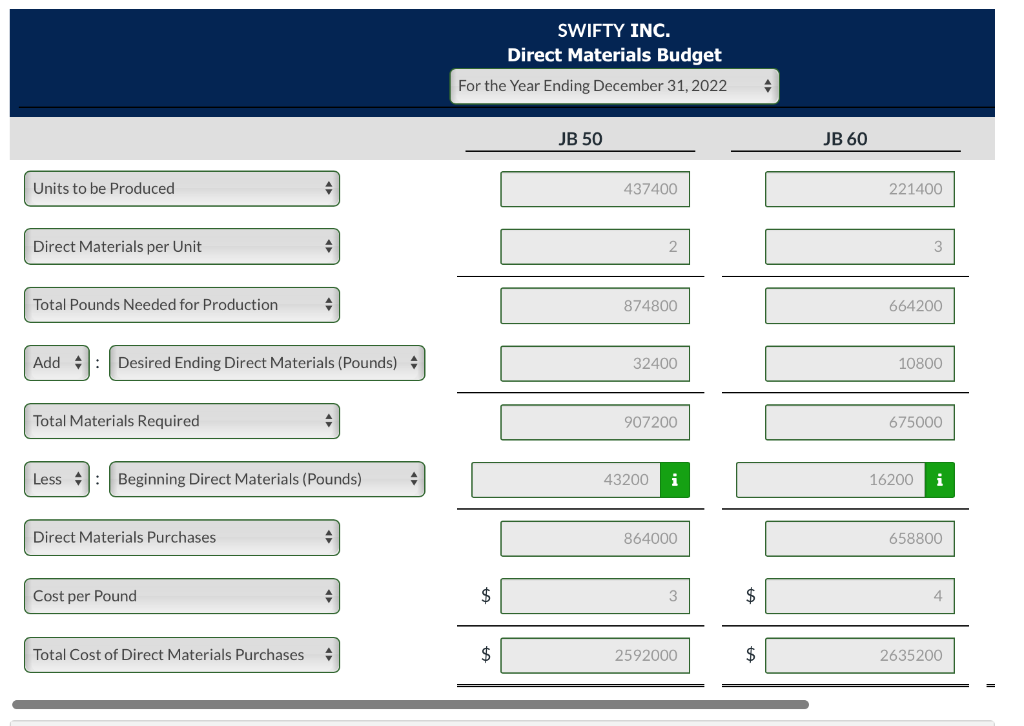Click the JB 60 units produced field 221400
This screenshot has height=726, width=1024.
pos(860,189)
